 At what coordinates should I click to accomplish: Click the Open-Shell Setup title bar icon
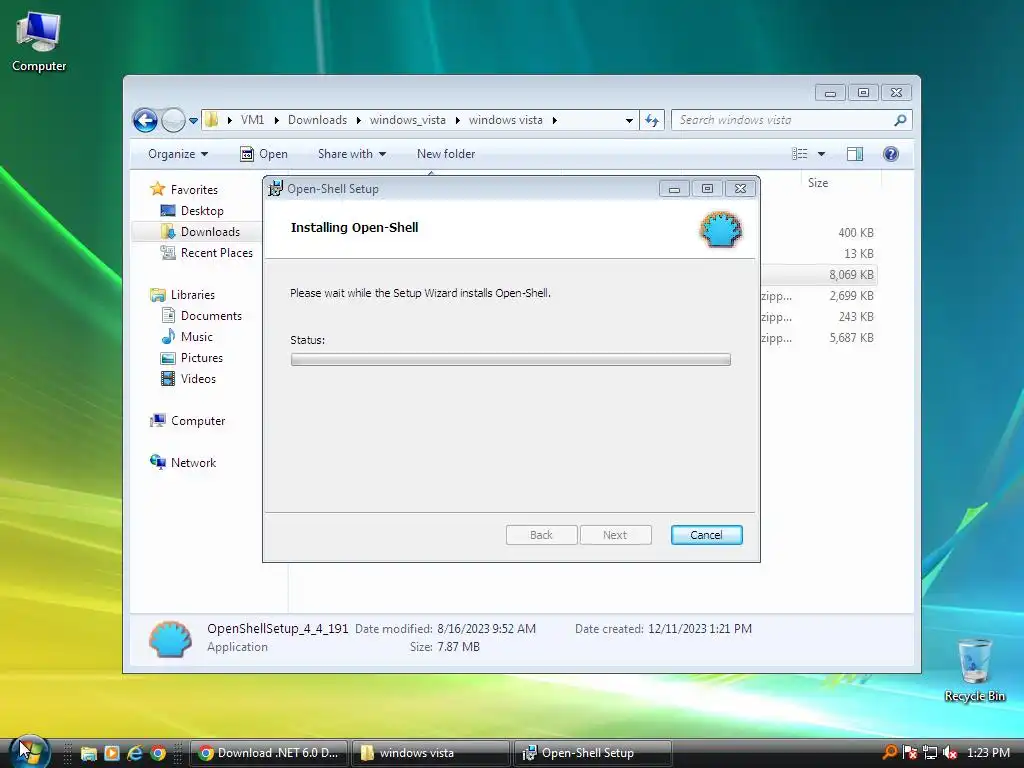point(275,189)
